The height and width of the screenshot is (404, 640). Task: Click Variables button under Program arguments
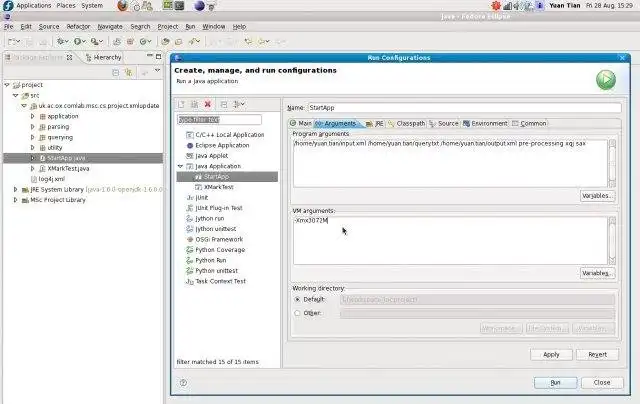597,196
